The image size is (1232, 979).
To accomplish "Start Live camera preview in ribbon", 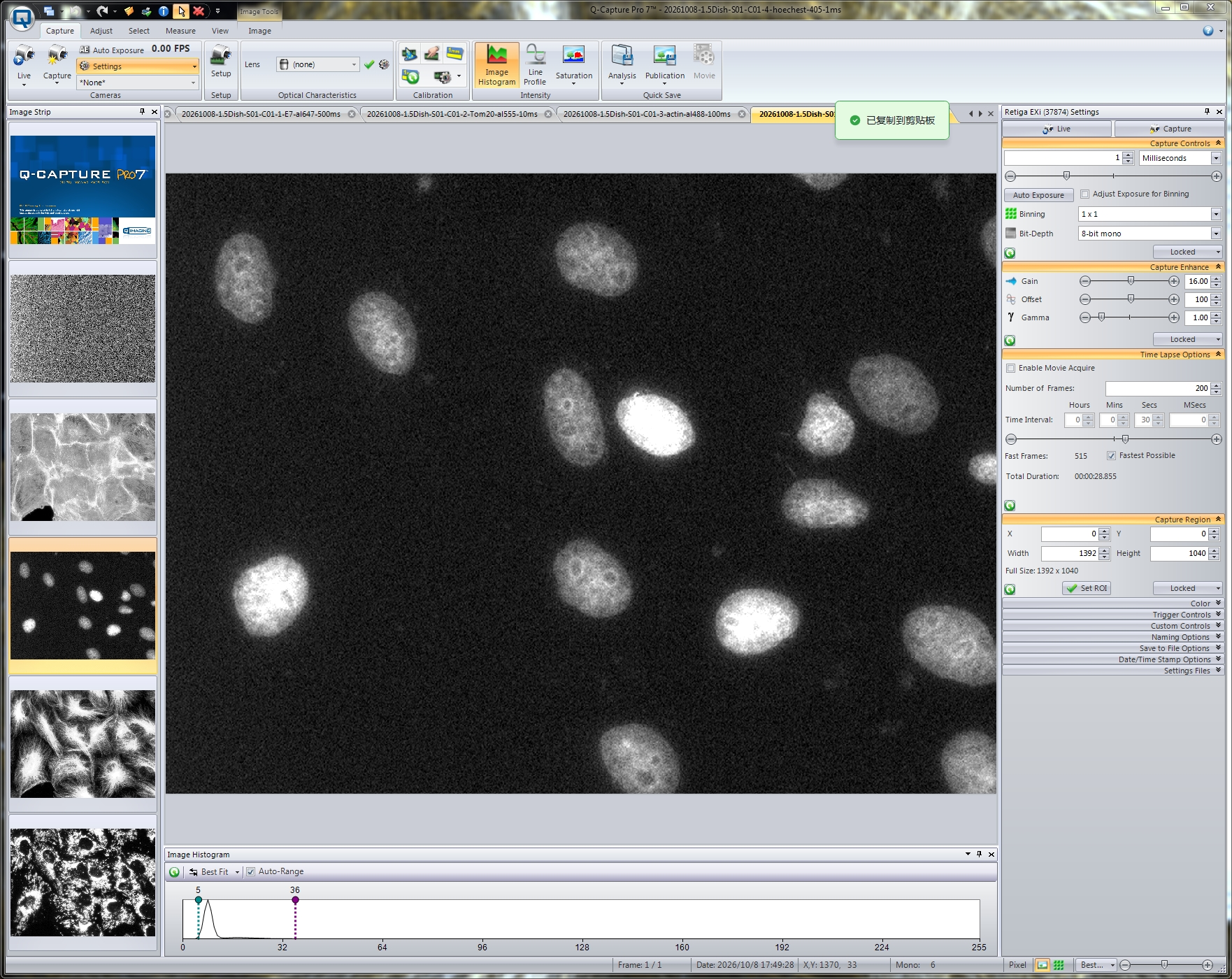I will pyautogui.click(x=24, y=64).
